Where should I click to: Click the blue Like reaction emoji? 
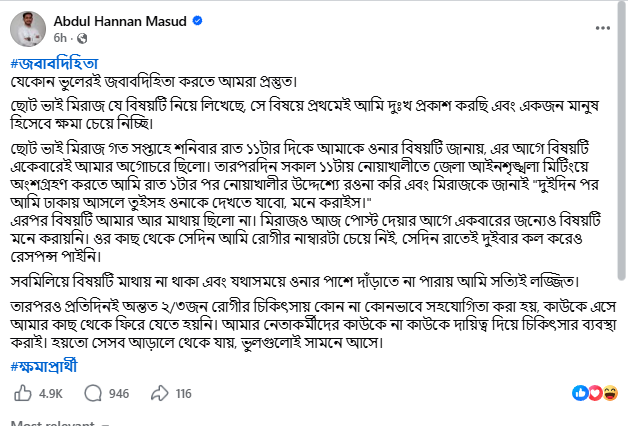point(578,394)
